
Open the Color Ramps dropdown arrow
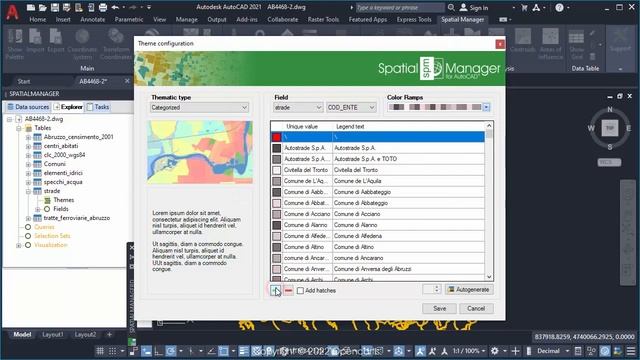(486, 107)
